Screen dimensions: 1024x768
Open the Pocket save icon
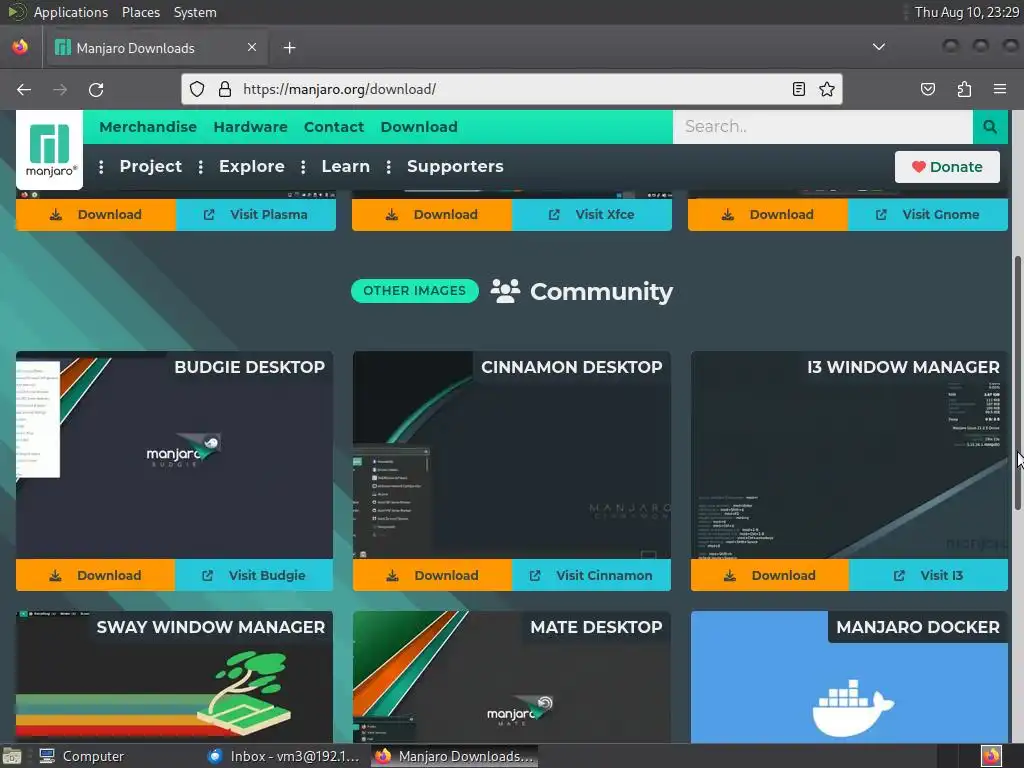coord(927,89)
